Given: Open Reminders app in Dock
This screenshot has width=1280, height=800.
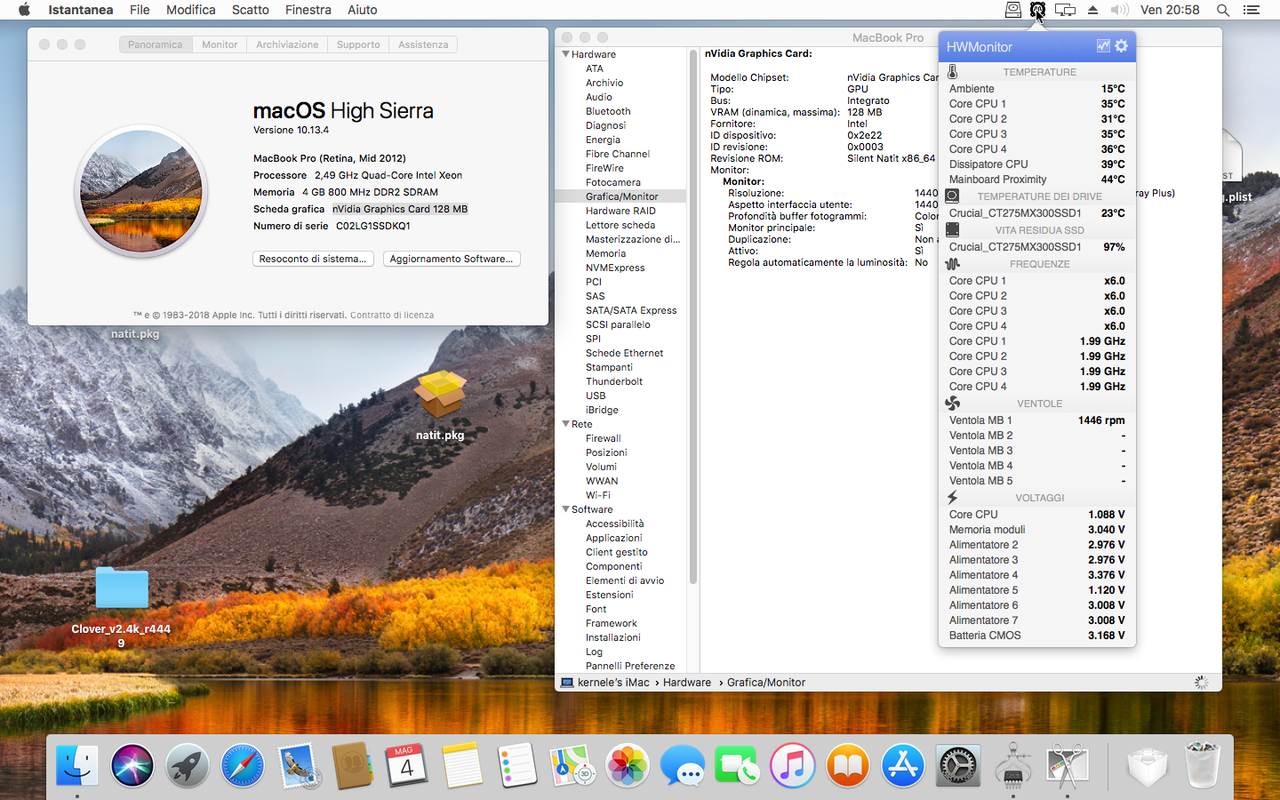Looking at the screenshot, I should (x=517, y=766).
